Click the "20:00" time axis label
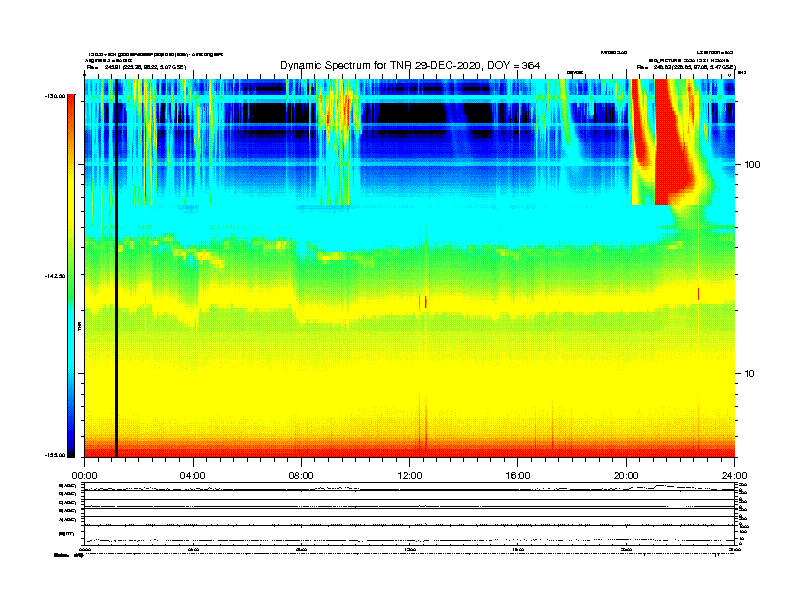 click(626, 476)
